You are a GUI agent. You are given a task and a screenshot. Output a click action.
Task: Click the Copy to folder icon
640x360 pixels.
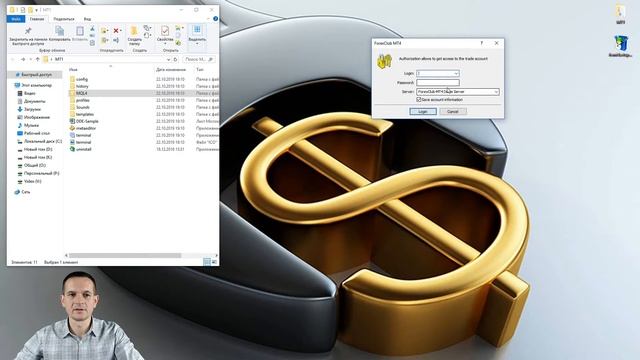pyautogui.click(x=104, y=40)
